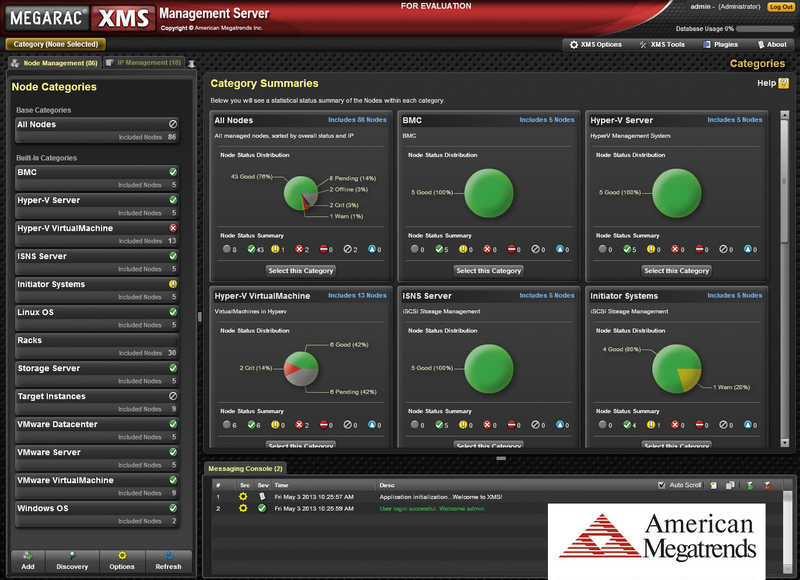The width and height of the screenshot is (800, 580).
Task: Select the Windows OS category
Action: tap(97, 515)
